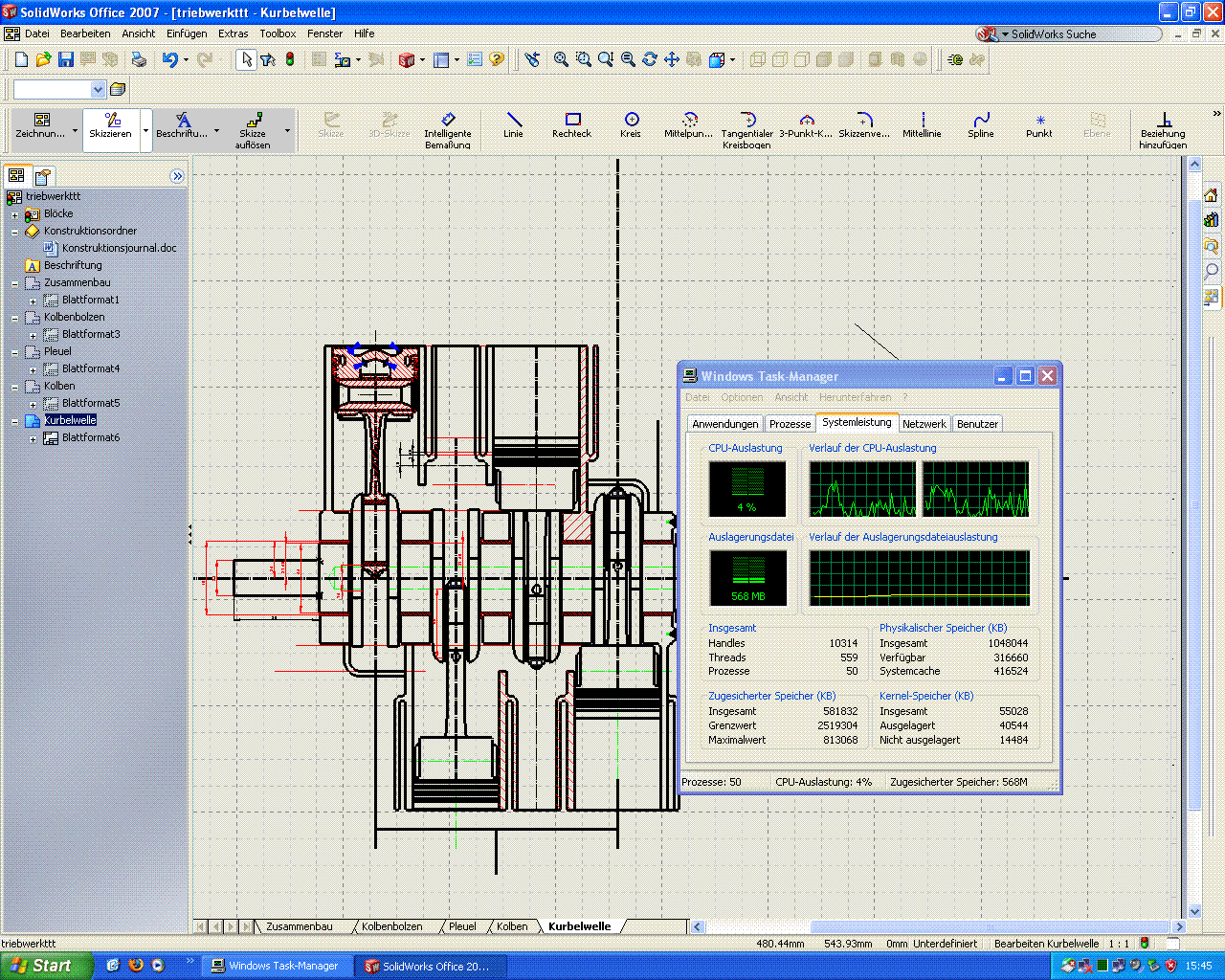Select the Pan move arrows tool
The image size is (1225, 980).
[x=672, y=59]
